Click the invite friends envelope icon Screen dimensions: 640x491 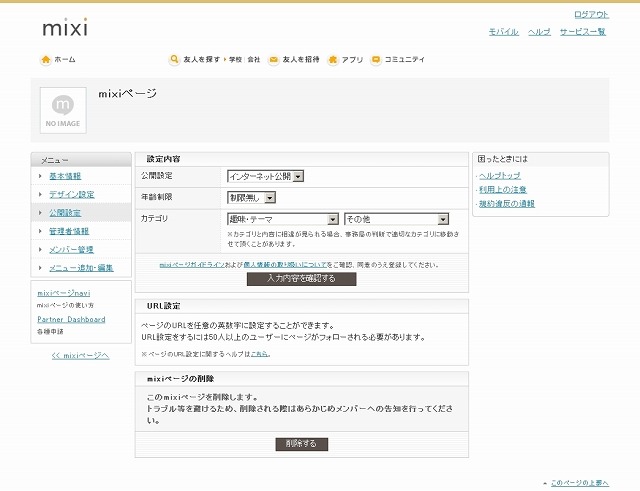tap(273, 60)
